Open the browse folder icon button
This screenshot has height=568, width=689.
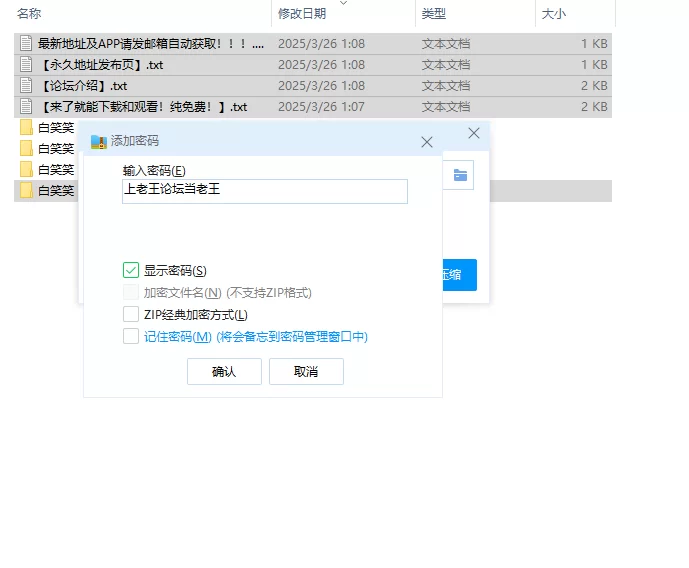pos(460,175)
